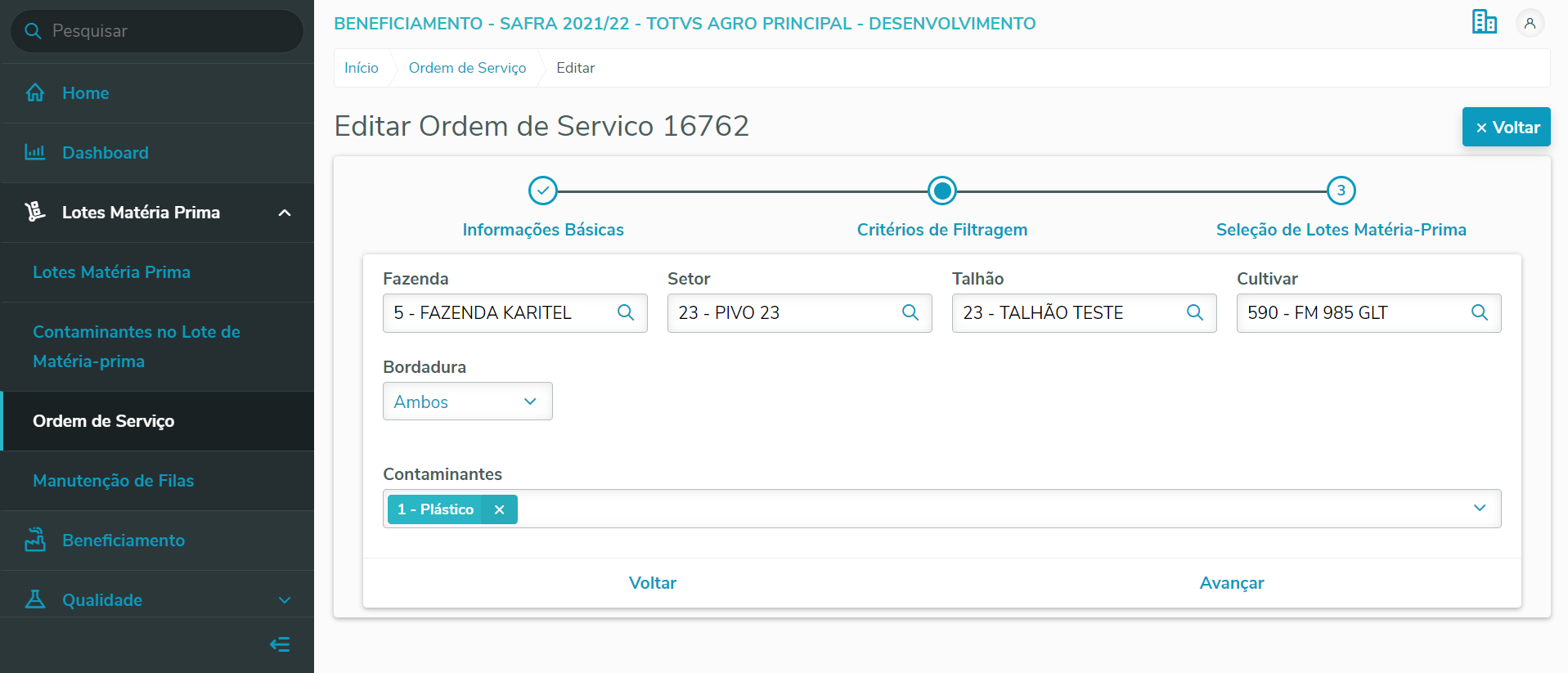The width and height of the screenshot is (1568, 673).
Task: Open the user profile avatar icon
Action: [x=1530, y=23]
